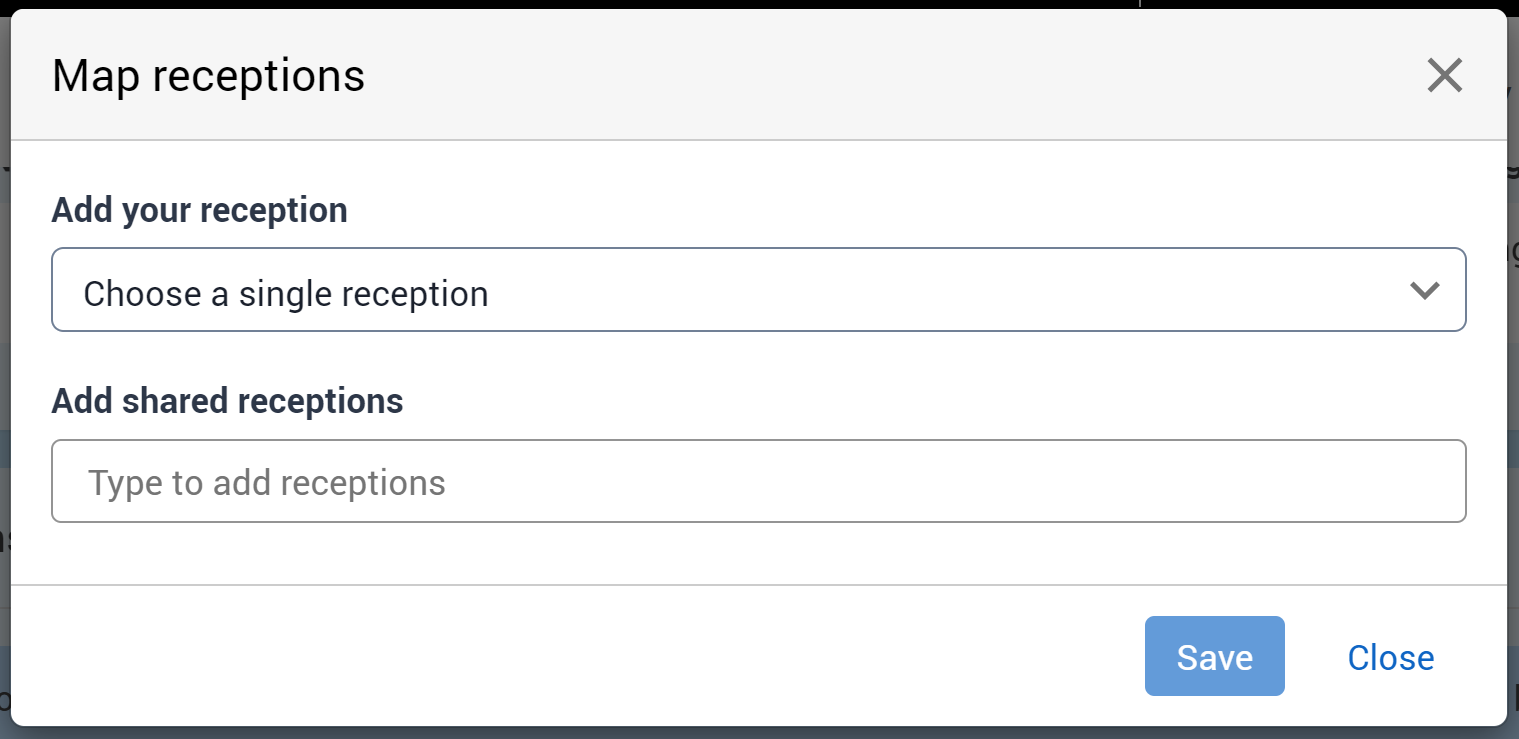Click the "Add shared receptions" label

(x=227, y=401)
